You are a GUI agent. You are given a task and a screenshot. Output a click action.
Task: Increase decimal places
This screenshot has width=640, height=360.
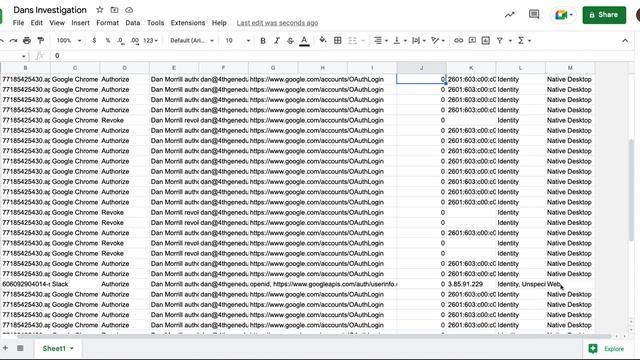(134, 40)
